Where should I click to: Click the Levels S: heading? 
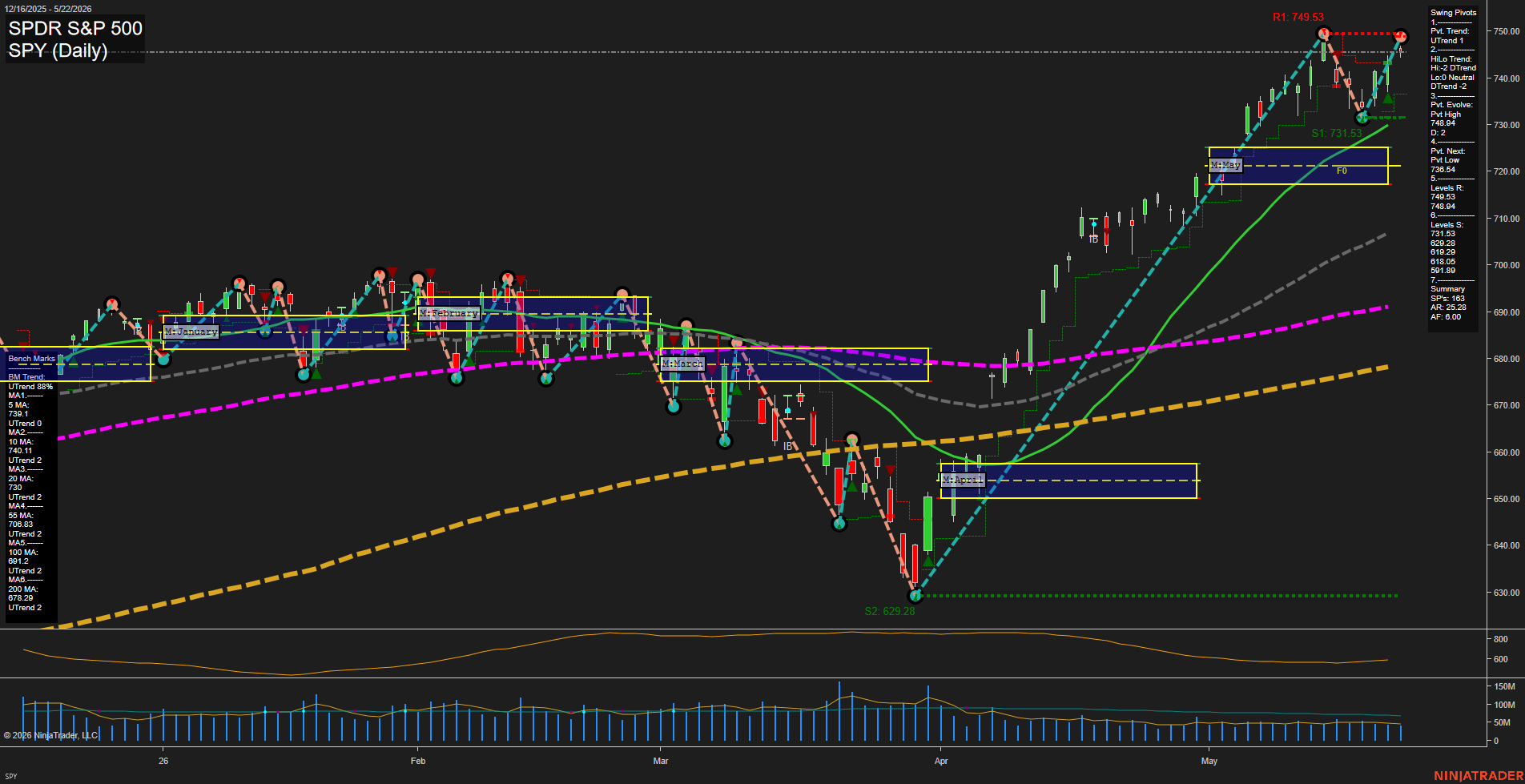coord(1447,225)
